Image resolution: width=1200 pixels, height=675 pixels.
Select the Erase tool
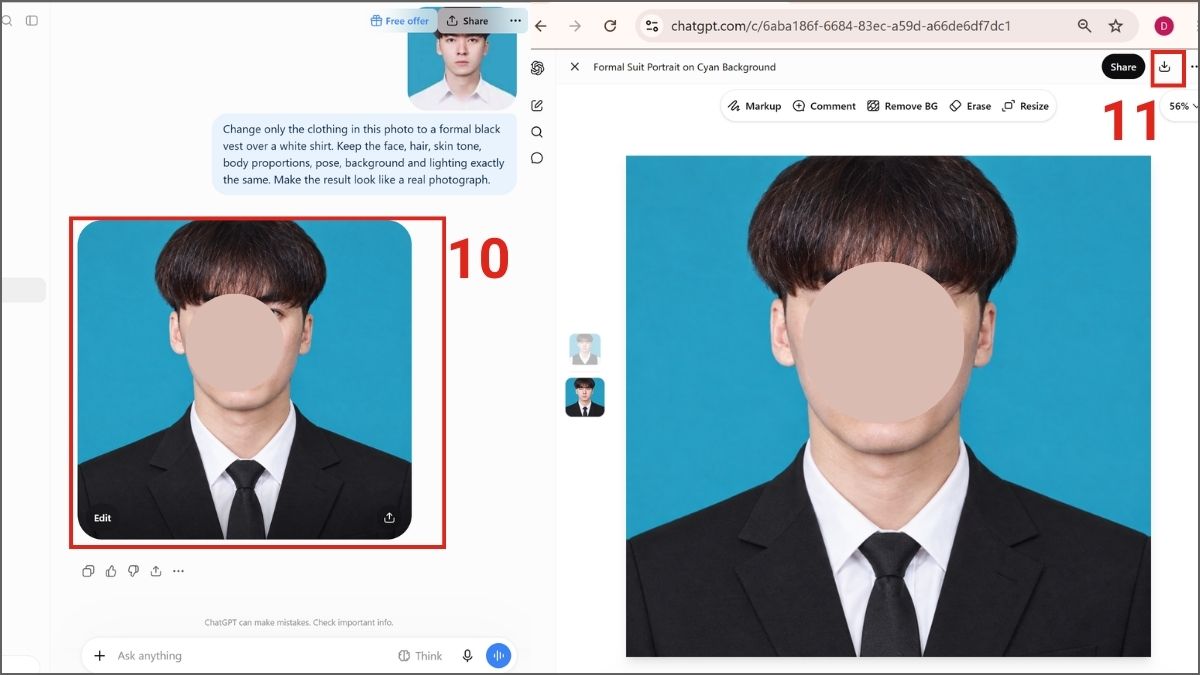970,106
